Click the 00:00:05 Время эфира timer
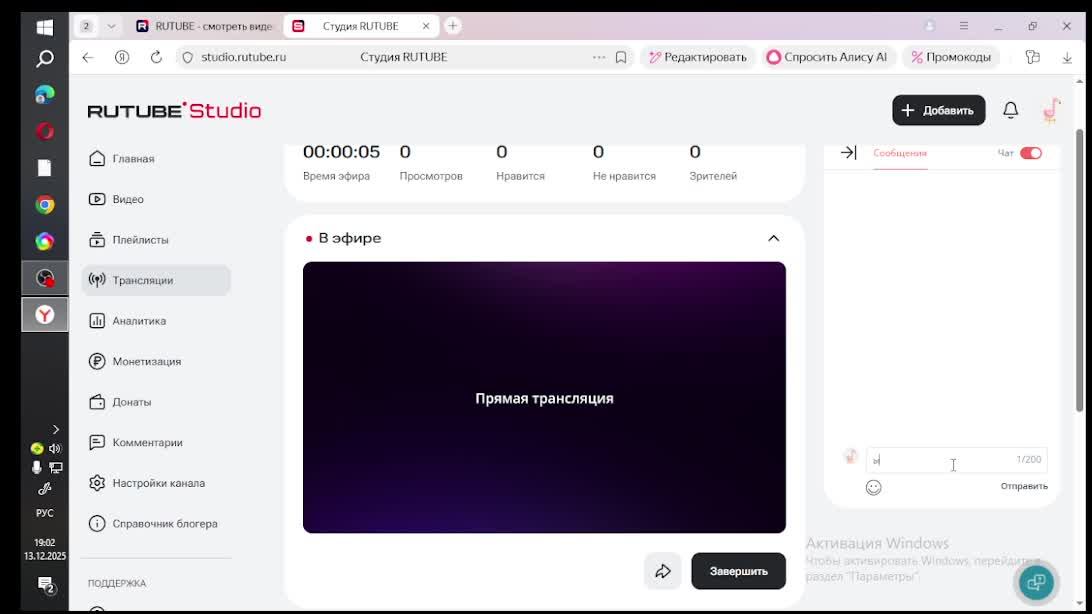The height and width of the screenshot is (614, 1092). [x=341, y=152]
